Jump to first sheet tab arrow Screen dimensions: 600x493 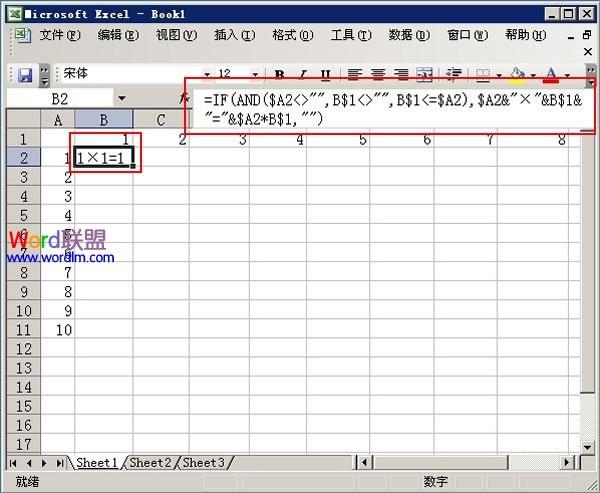point(13,463)
